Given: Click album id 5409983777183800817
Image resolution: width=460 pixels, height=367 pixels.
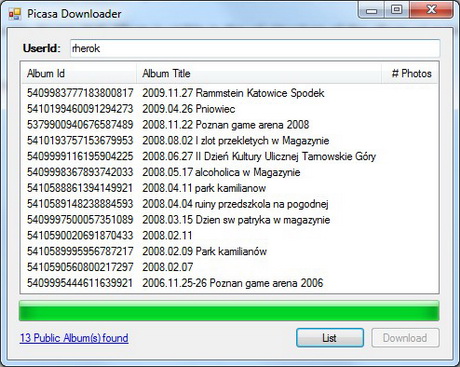Looking at the screenshot, I should click(x=80, y=93).
